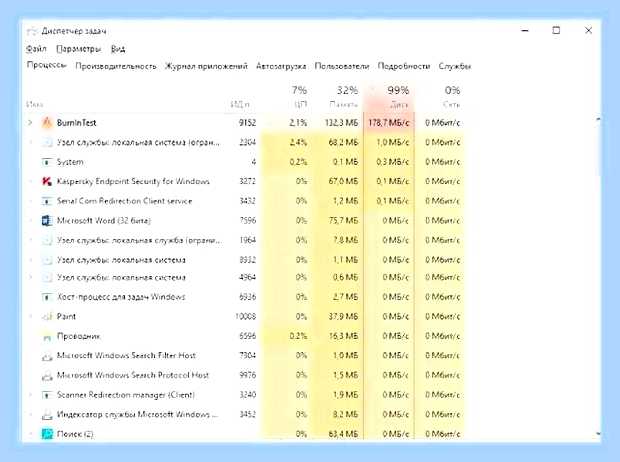Screen dimensions: 620x462
Task: Open the Вид menu
Action: (x=118, y=49)
